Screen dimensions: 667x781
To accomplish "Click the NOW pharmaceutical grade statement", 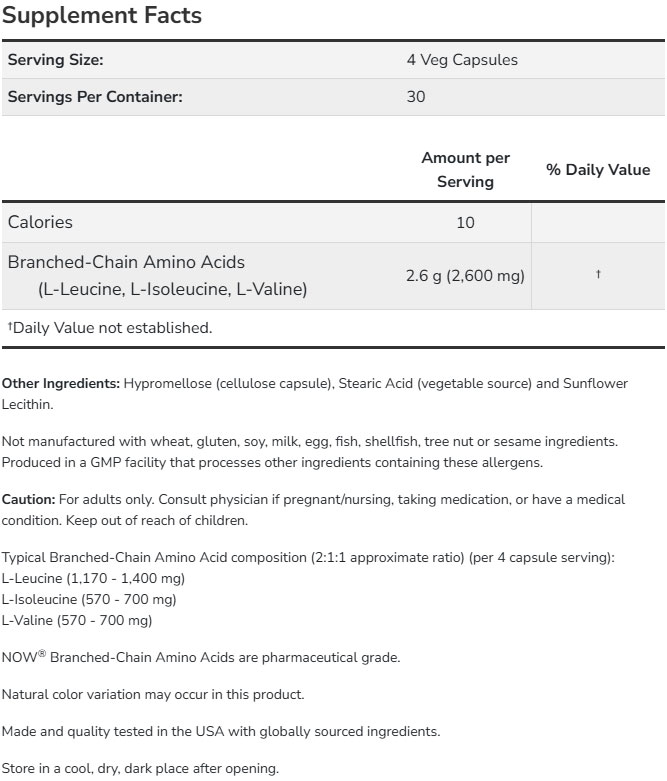I will coord(201,657).
